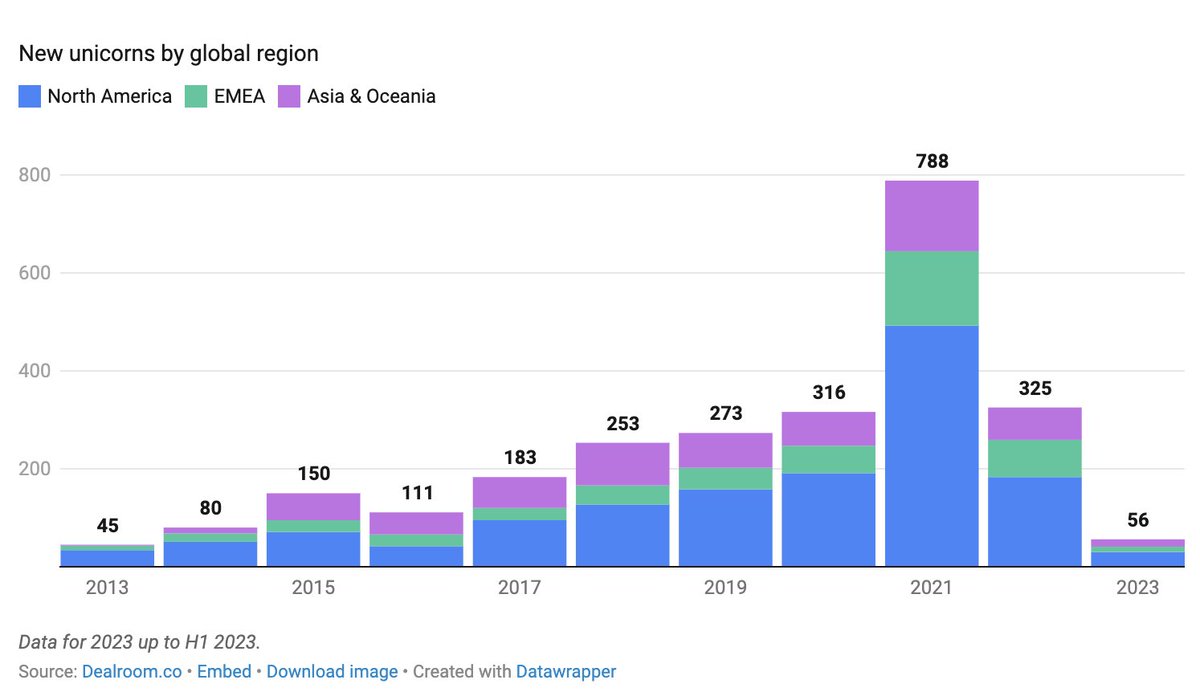Click the 600 y-axis label
The width and height of the screenshot is (1200, 692).
tap(35, 273)
